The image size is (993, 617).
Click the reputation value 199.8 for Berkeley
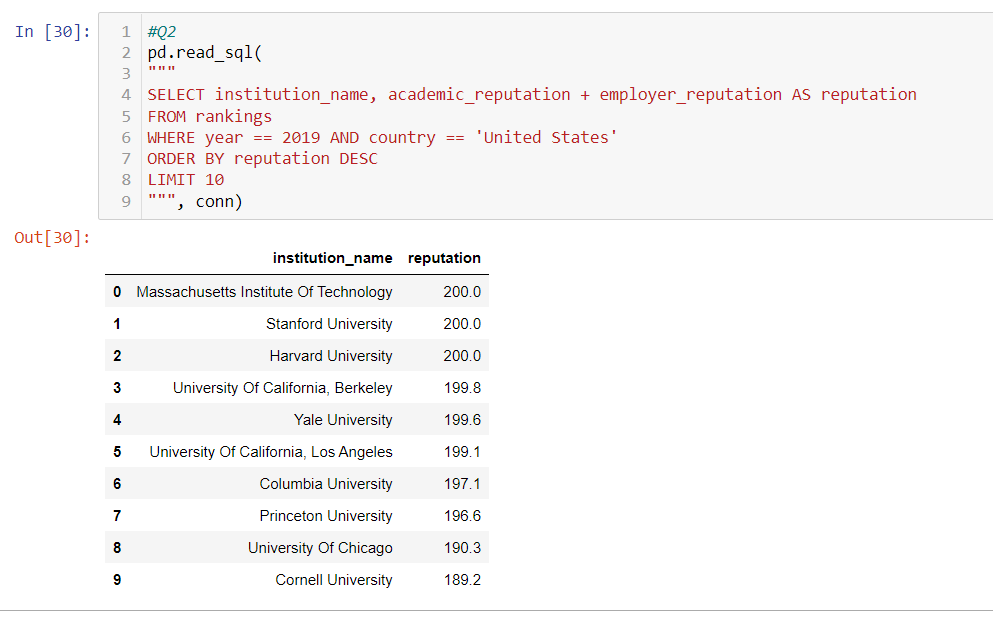pos(461,387)
